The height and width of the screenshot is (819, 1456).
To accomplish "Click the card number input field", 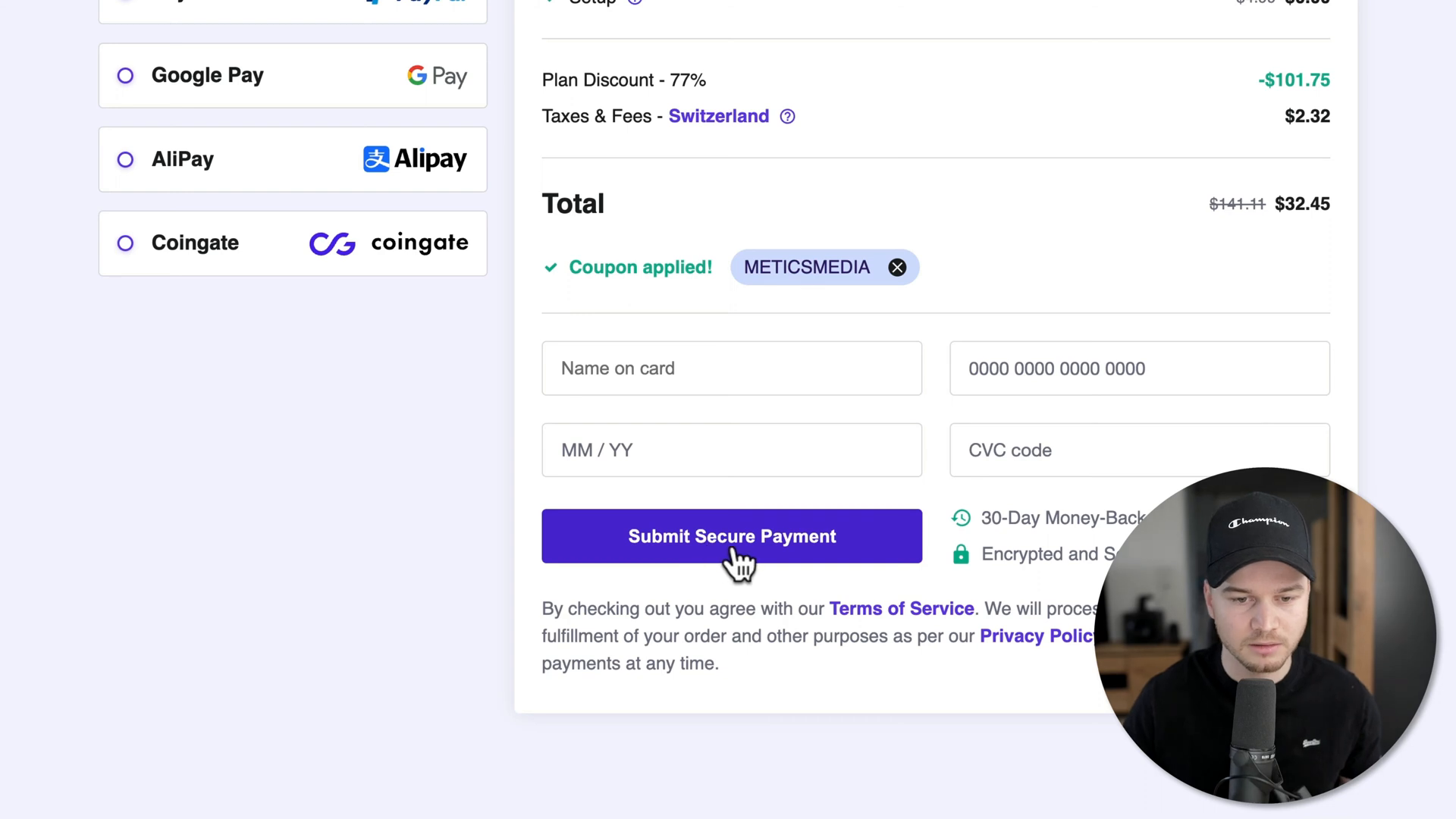I will (x=1140, y=368).
